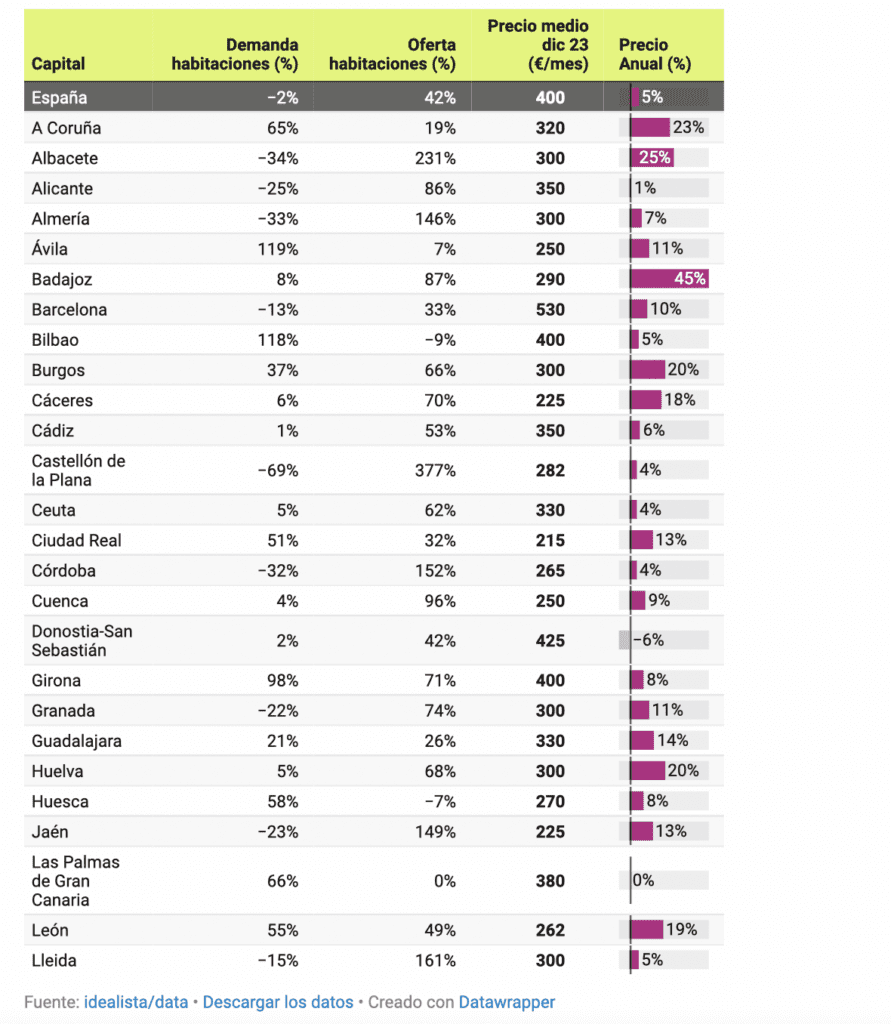Click the Descargar los datos link
This screenshot has width=891, height=1024.
coord(278,1002)
